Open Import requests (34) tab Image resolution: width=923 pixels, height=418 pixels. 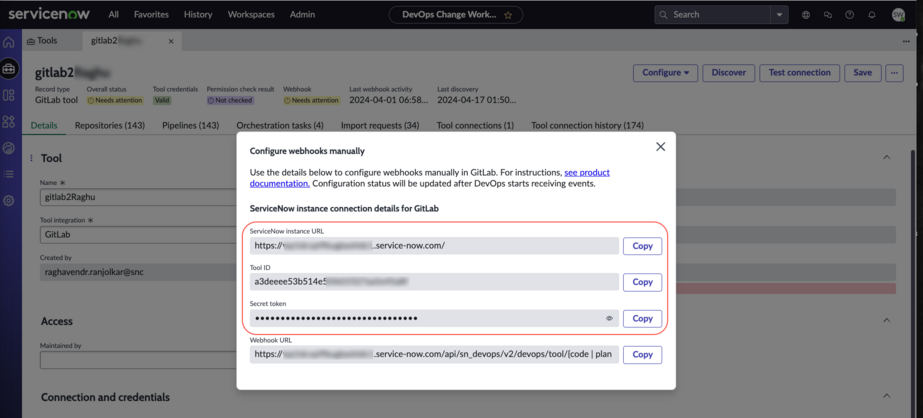coord(380,125)
